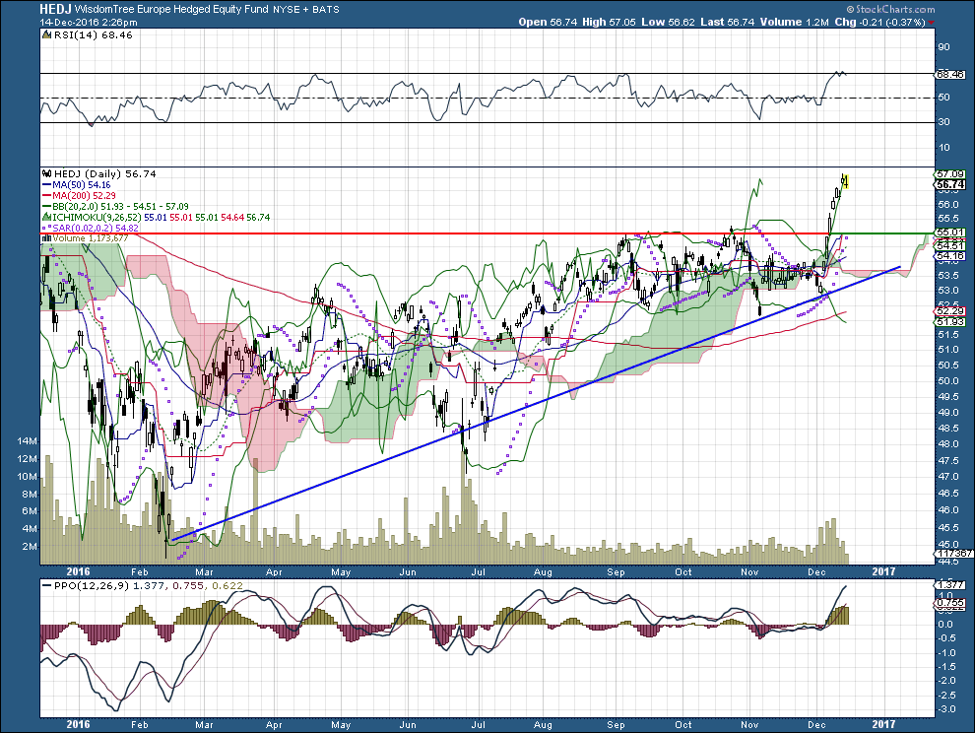Image resolution: width=975 pixels, height=733 pixels.
Task: Click the Last 56.74 header value
Action: (x=727, y=22)
